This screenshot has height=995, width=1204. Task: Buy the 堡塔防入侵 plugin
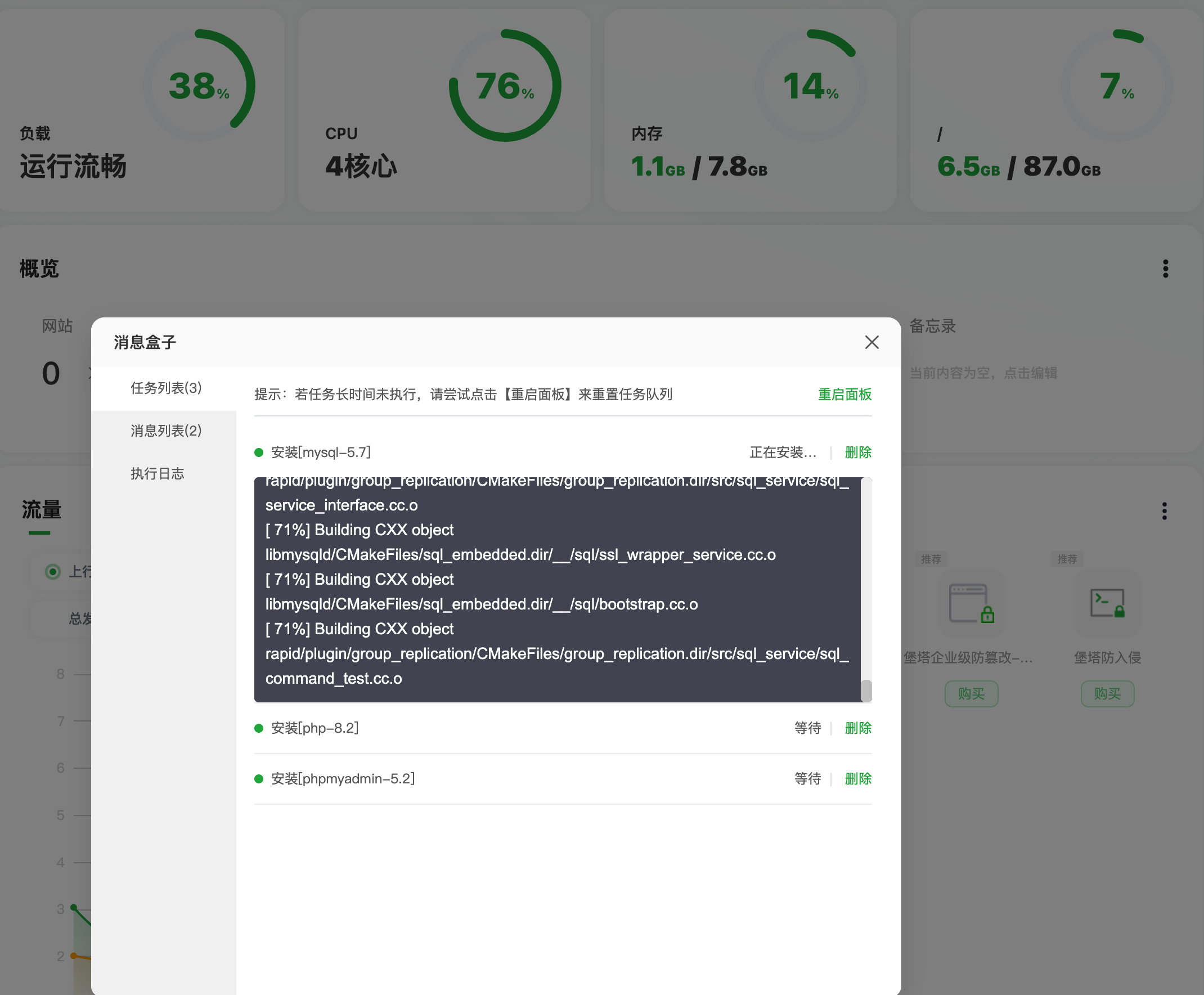(x=1107, y=693)
